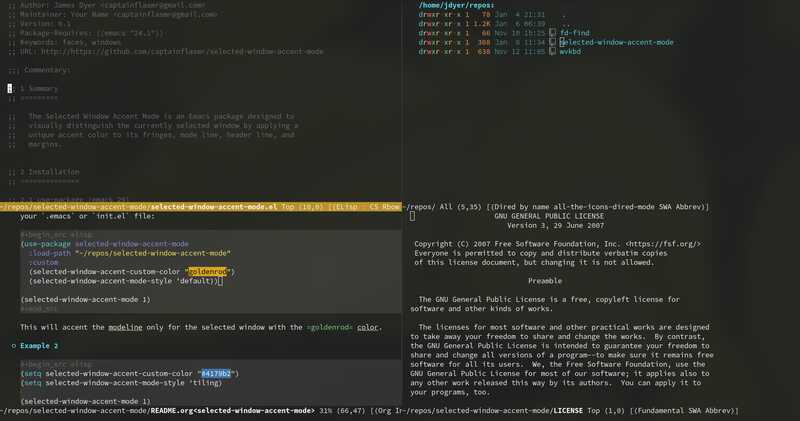Screen dimensions: 800x421
Task: Go to the parent directory '..' entry
Action: pyautogui.click(x=565, y=24)
